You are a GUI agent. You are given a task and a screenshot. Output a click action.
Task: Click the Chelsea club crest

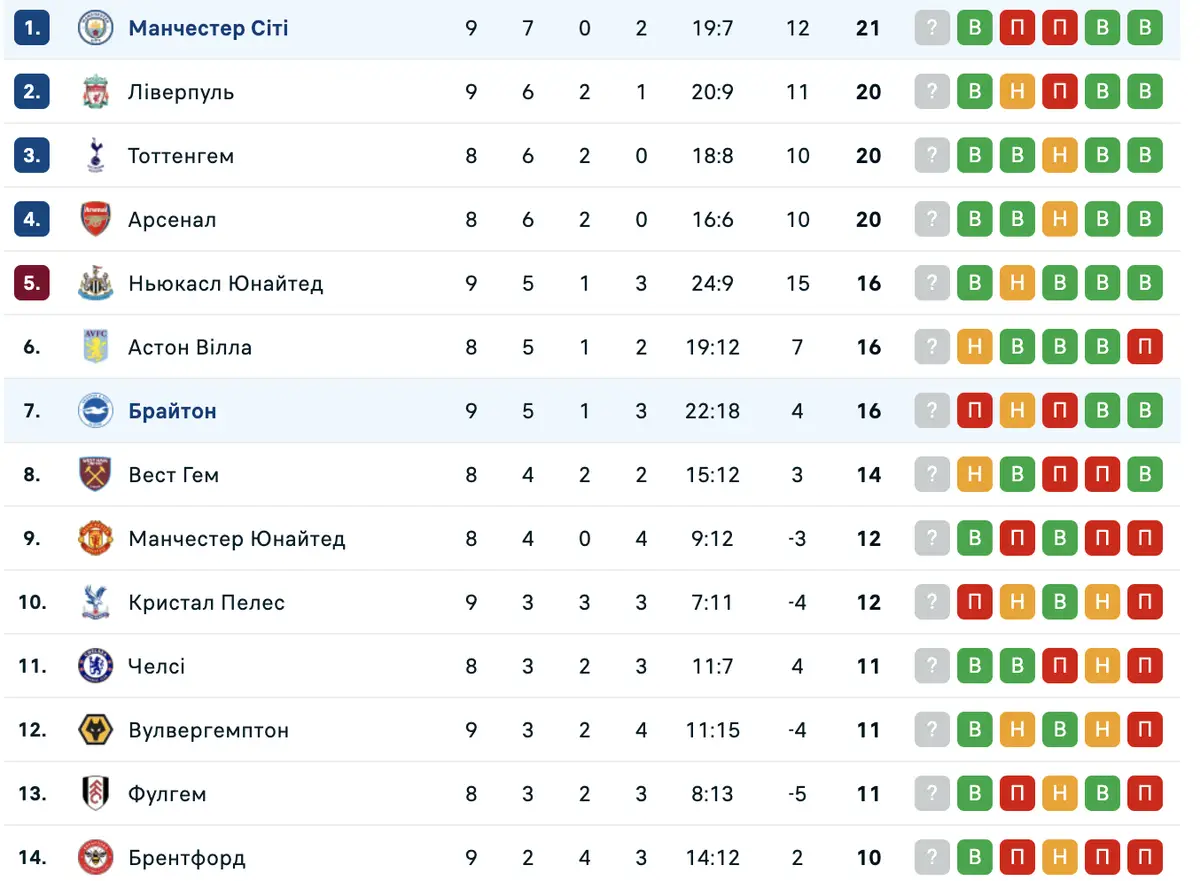96,666
